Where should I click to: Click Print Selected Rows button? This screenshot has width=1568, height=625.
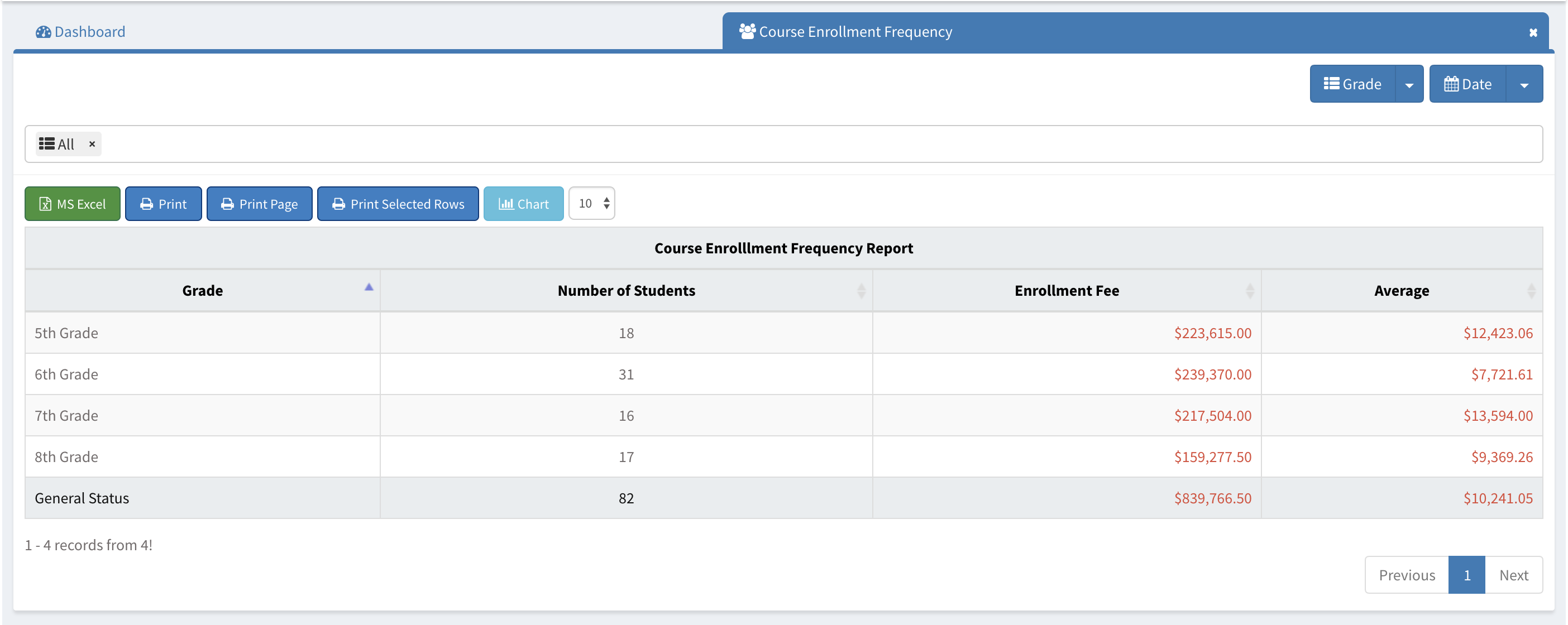point(398,204)
